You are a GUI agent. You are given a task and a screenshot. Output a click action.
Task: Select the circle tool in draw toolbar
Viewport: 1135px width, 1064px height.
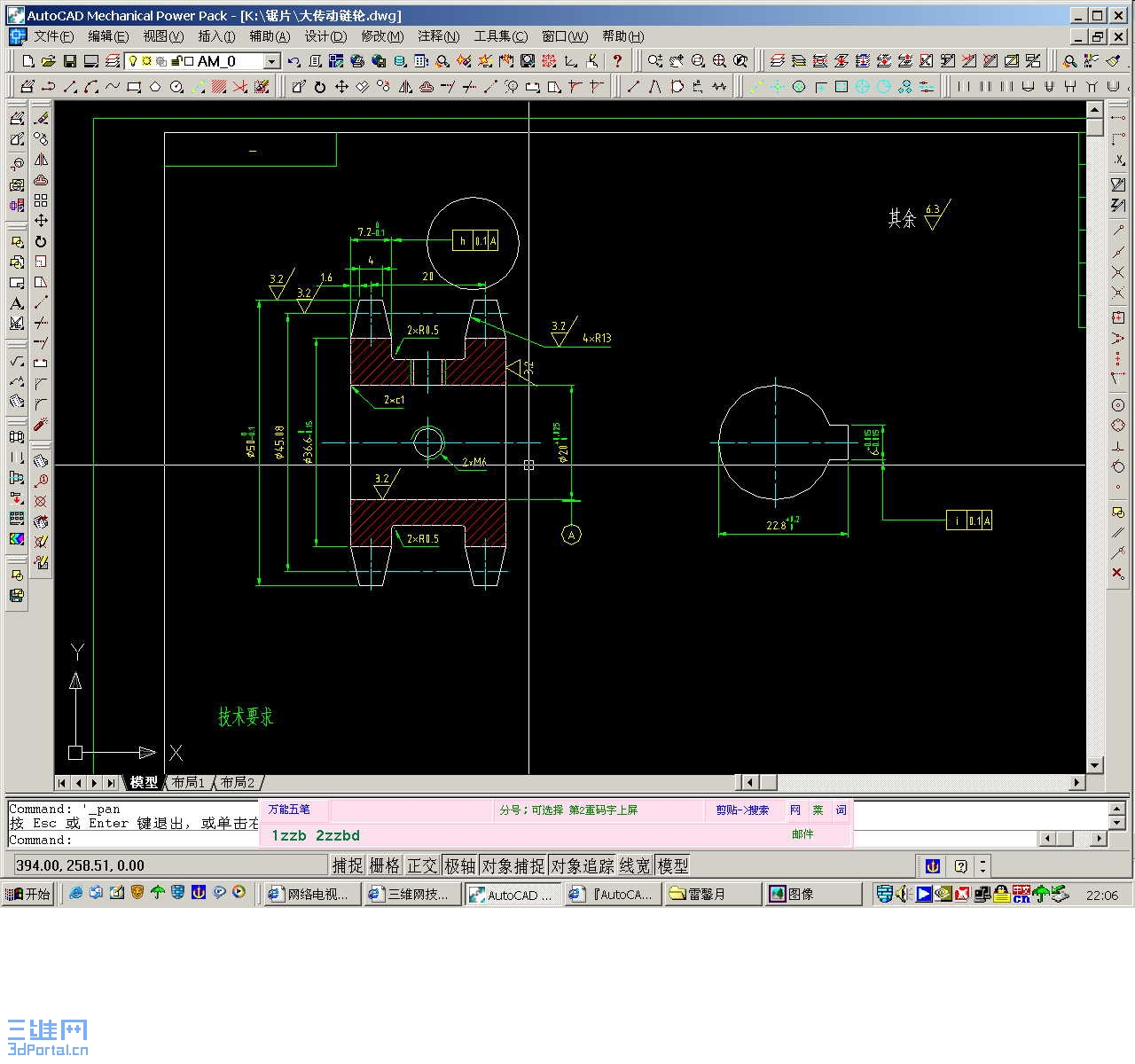[176, 87]
